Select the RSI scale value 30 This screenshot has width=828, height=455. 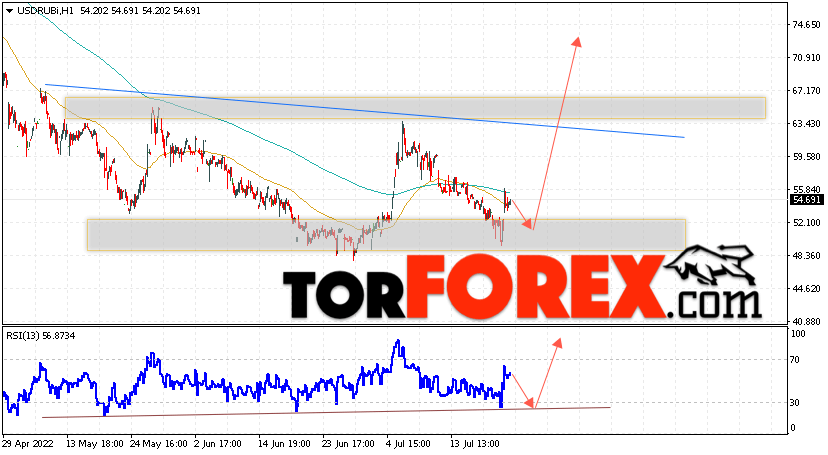[x=795, y=403]
